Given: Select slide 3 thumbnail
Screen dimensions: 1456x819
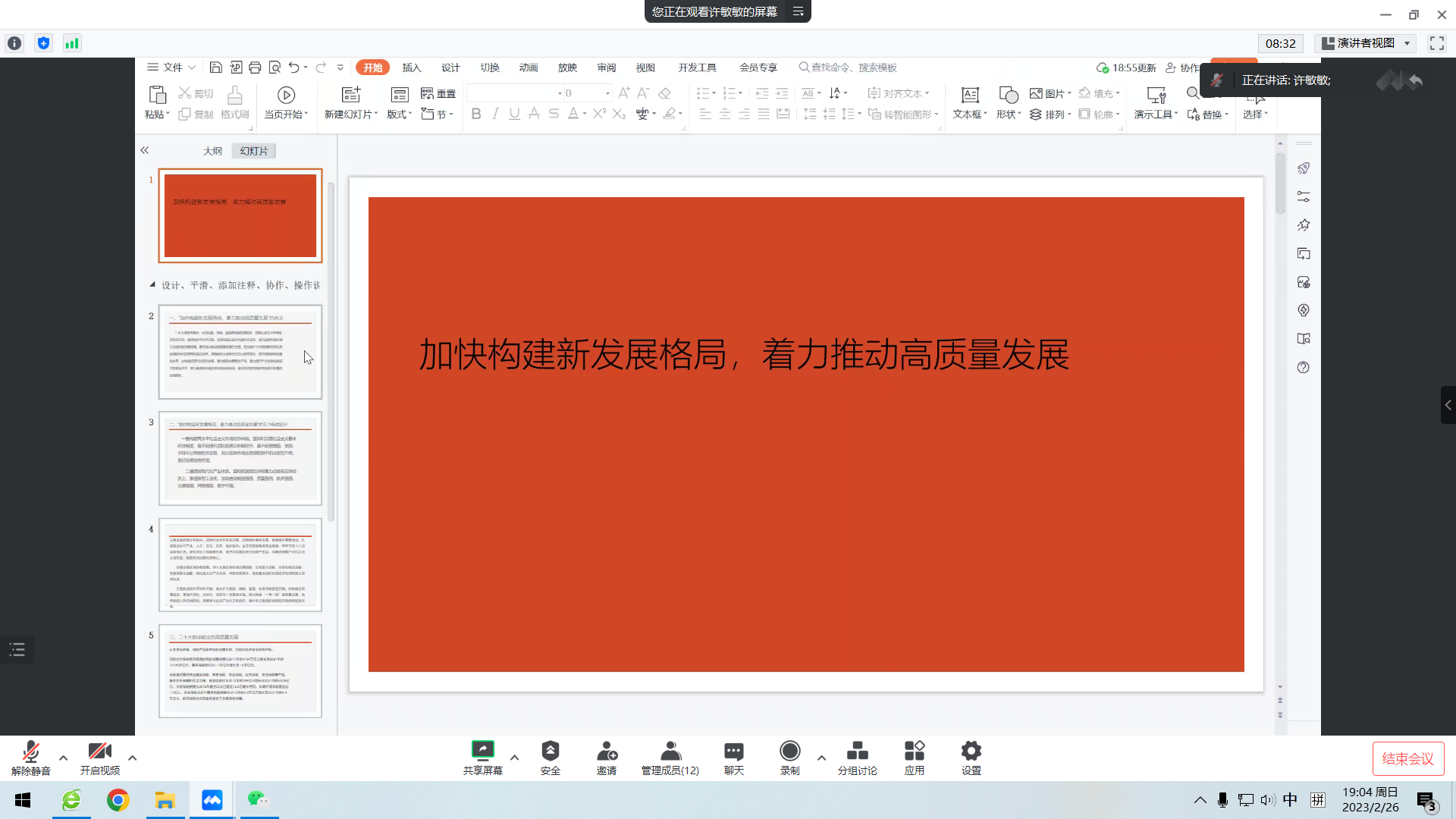Looking at the screenshot, I should 240,458.
